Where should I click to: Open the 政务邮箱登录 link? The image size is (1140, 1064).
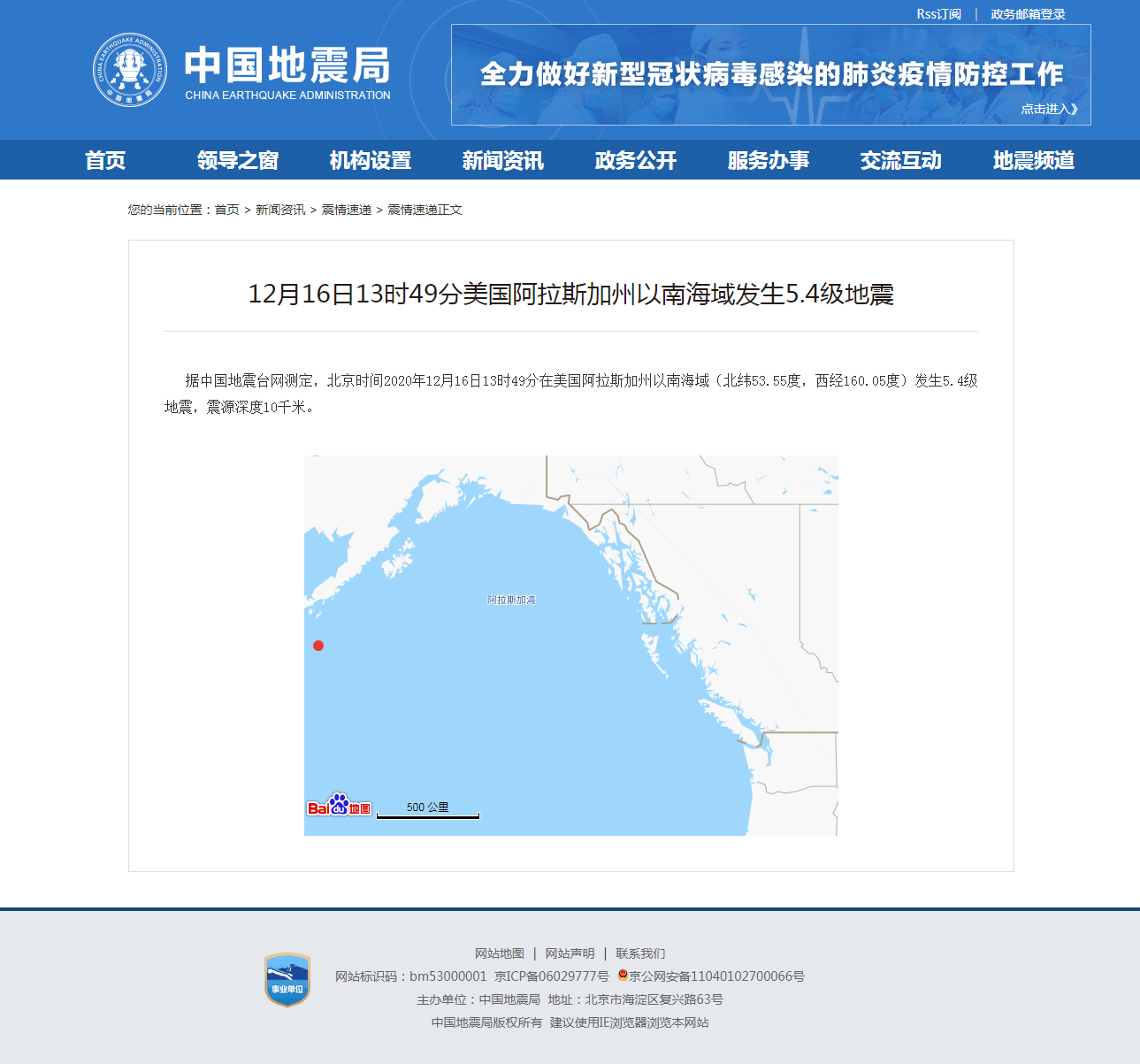(x=1028, y=14)
